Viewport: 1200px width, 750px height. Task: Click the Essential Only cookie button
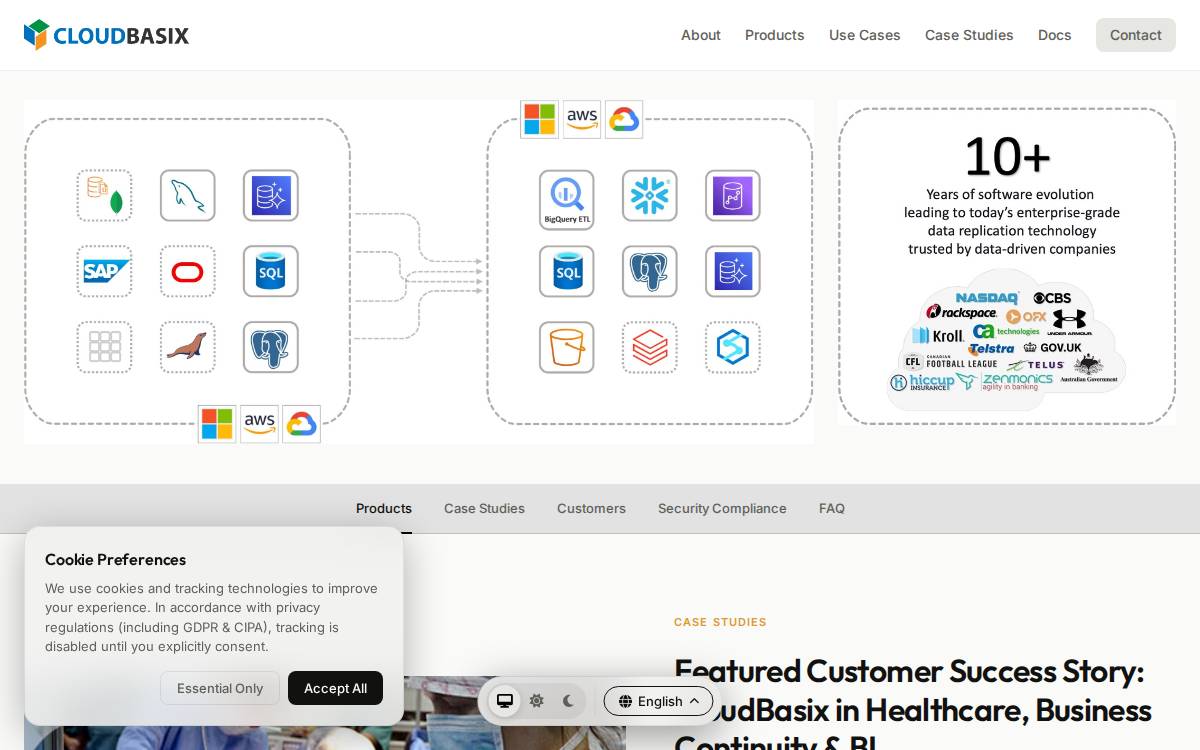click(x=220, y=688)
